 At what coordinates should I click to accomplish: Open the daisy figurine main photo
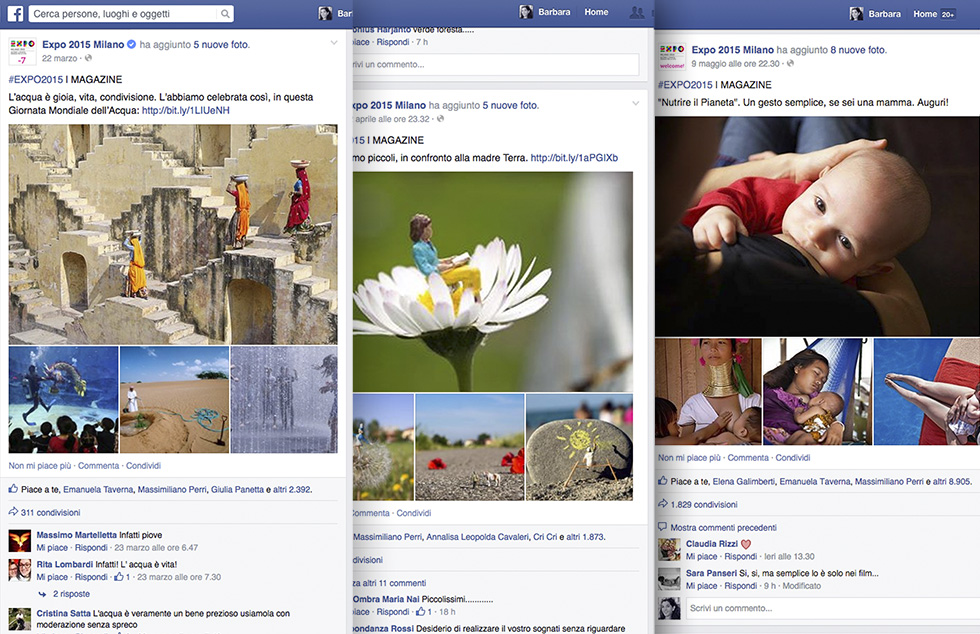tap(492, 281)
